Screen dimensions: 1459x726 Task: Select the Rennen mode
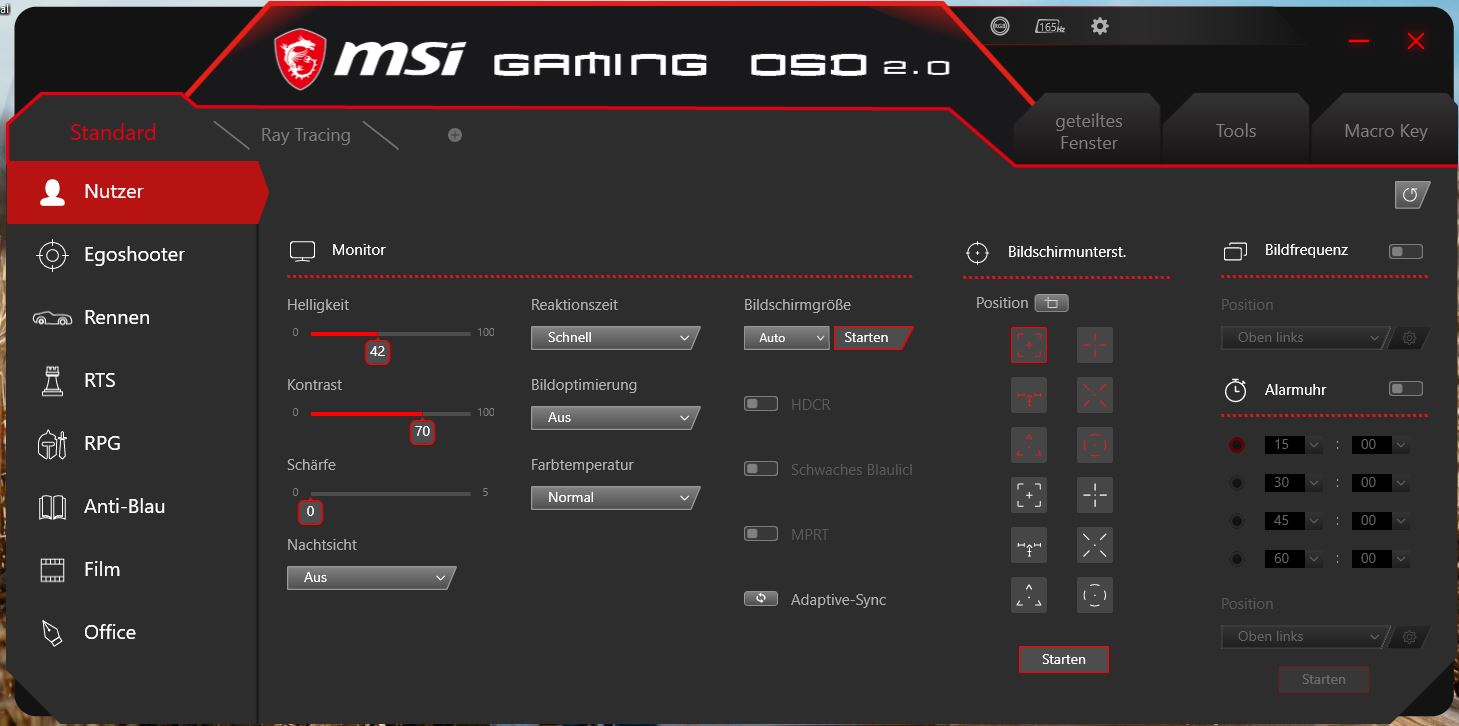[132, 318]
